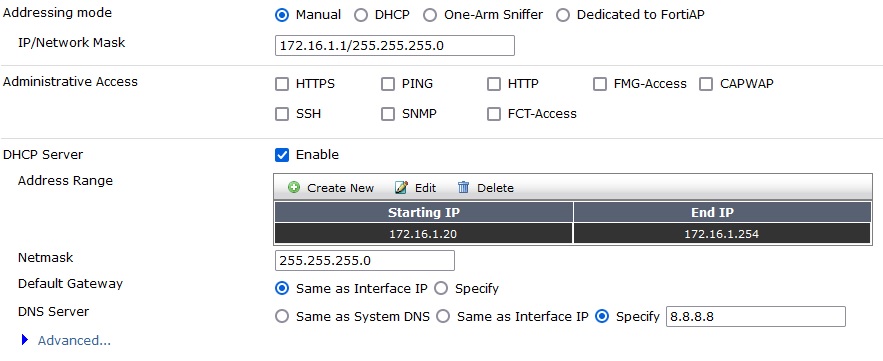883x361 pixels.
Task: Choose Specify for DNS Server
Action: [602, 317]
